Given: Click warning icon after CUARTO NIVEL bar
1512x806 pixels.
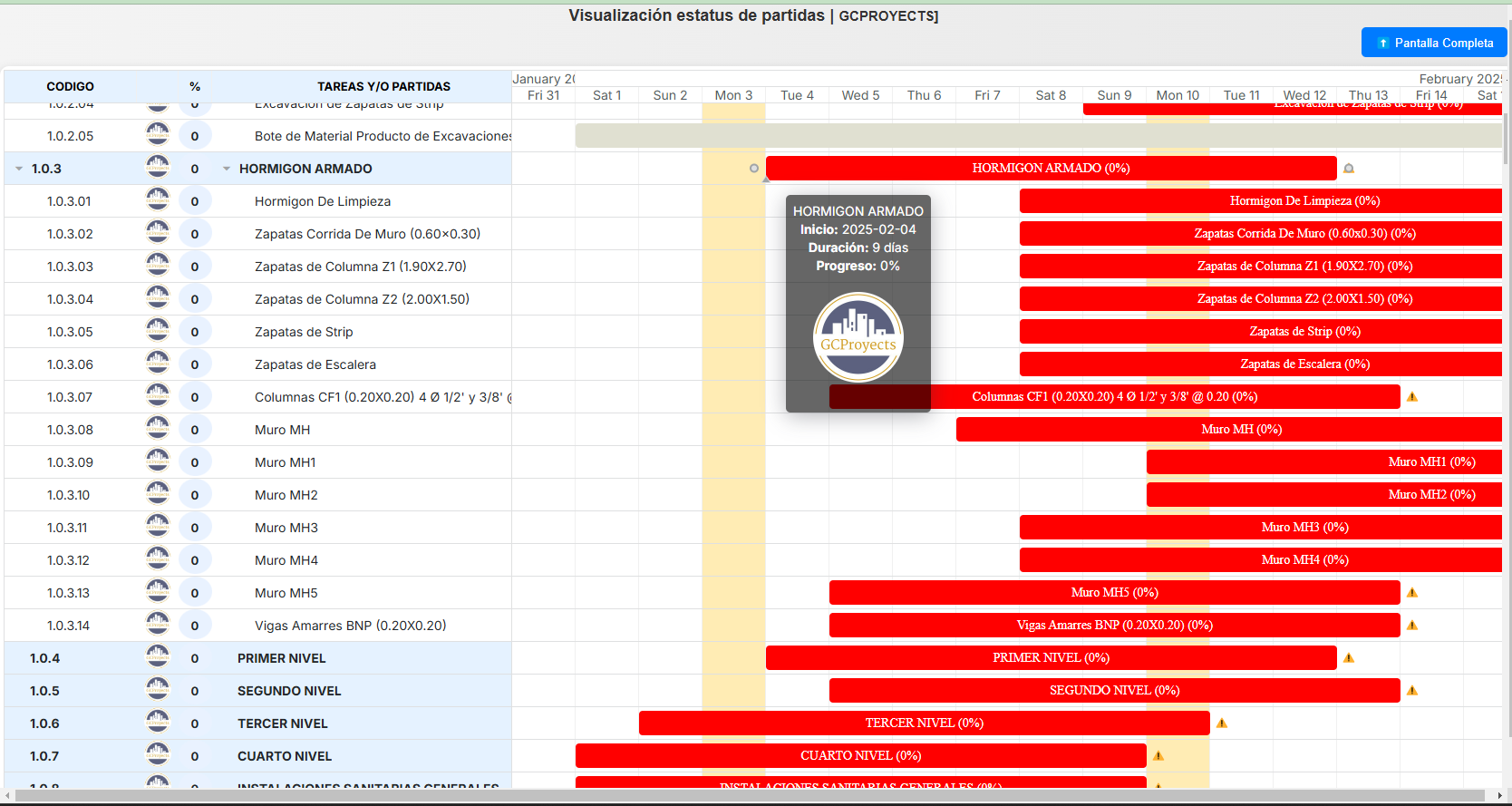Looking at the screenshot, I should pyautogui.click(x=1158, y=756).
